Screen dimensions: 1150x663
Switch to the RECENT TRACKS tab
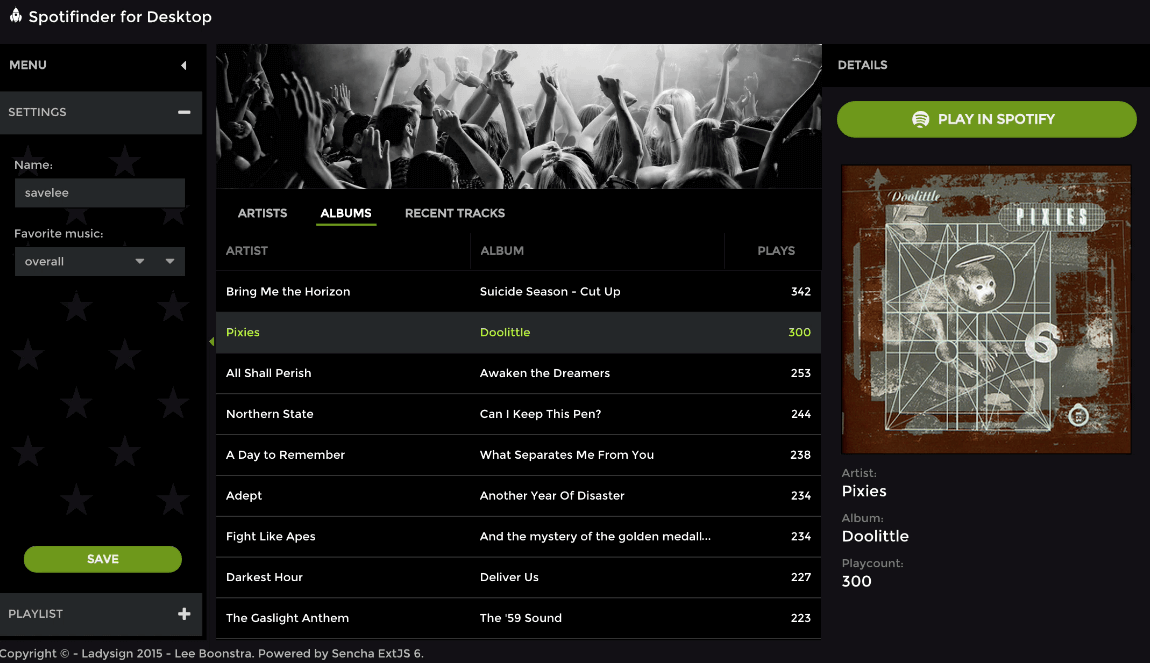click(x=455, y=213)
